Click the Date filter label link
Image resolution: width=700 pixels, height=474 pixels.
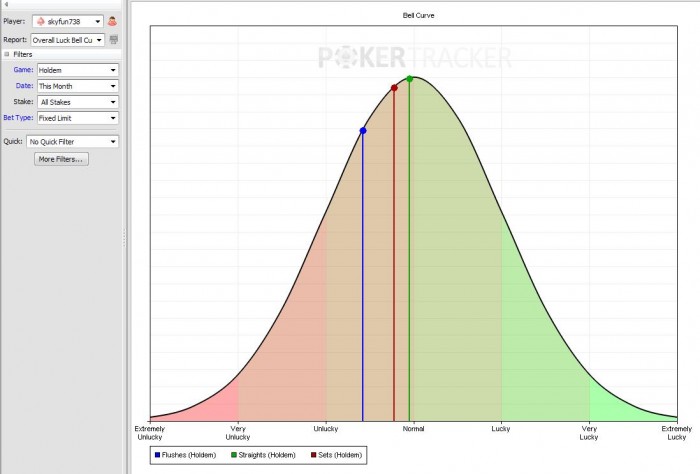coord(25,86)
